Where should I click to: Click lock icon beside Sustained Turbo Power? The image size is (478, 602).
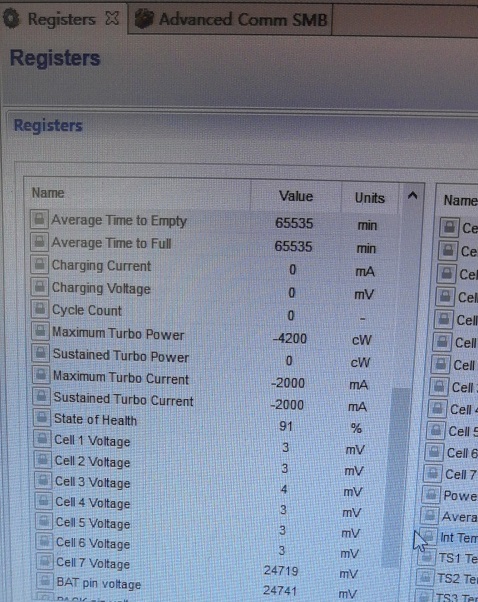pos(41,353)
